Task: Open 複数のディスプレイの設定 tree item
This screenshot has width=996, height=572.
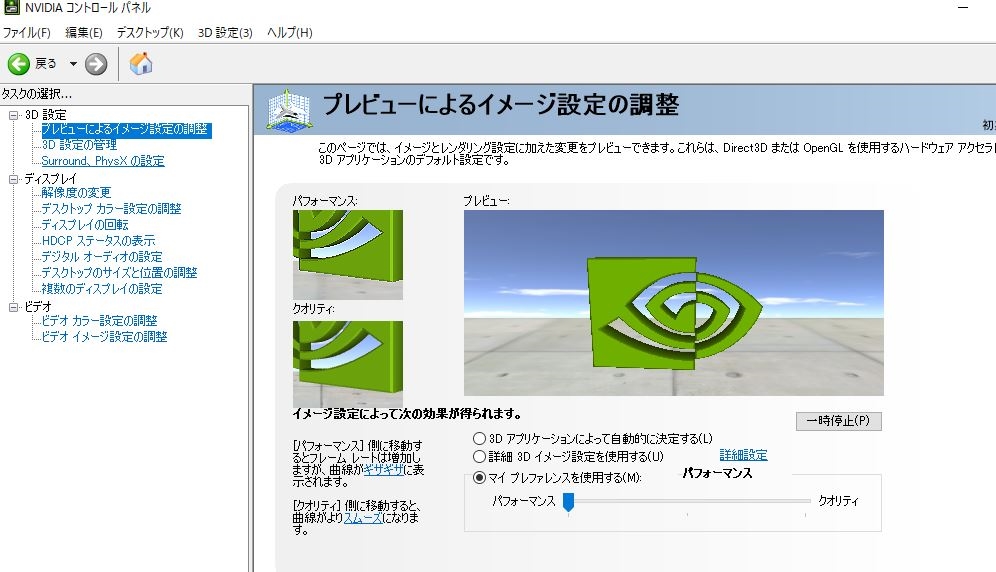Action: click(102, 289)
